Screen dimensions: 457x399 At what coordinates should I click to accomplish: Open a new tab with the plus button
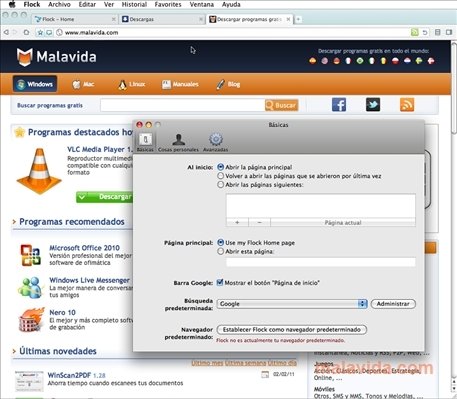[x=298, y=19]
